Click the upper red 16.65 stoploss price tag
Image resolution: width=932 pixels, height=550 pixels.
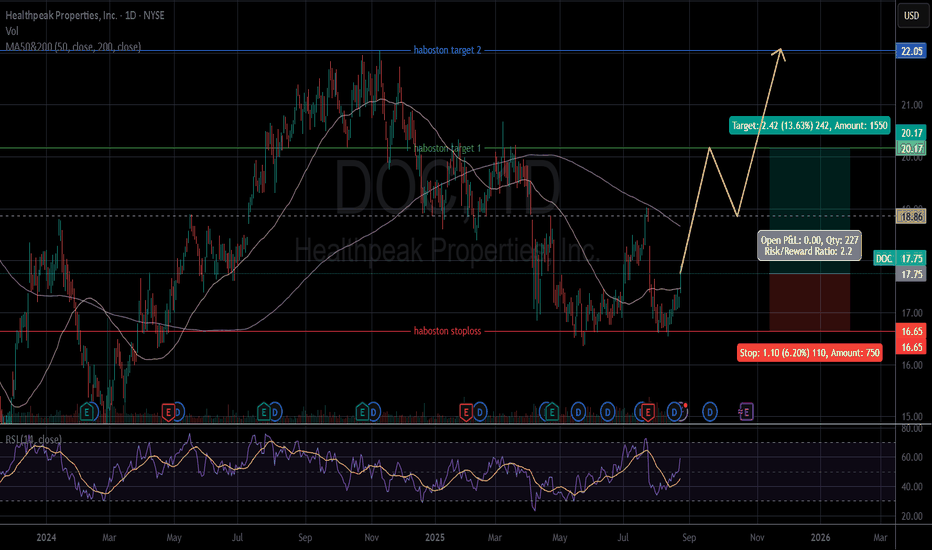click(911, 331)
